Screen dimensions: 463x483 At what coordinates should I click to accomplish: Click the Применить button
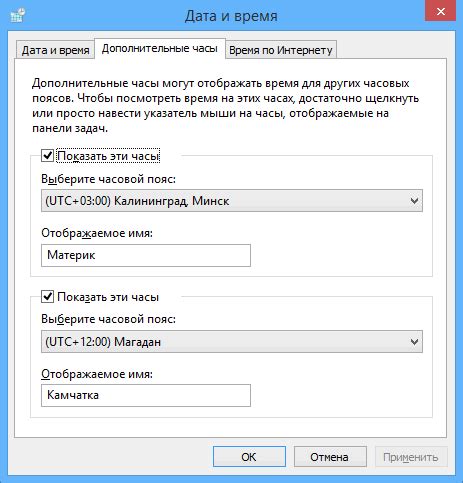411,457
